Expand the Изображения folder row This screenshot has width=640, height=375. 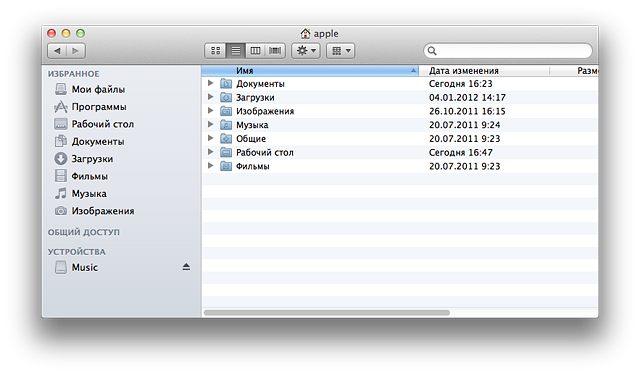[x=210, y=111]
